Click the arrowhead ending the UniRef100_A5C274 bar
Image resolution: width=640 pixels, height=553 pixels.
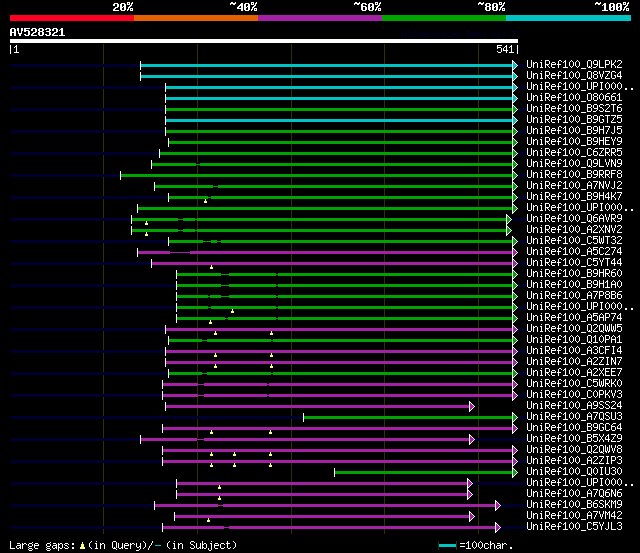click(x=515, y=252)
